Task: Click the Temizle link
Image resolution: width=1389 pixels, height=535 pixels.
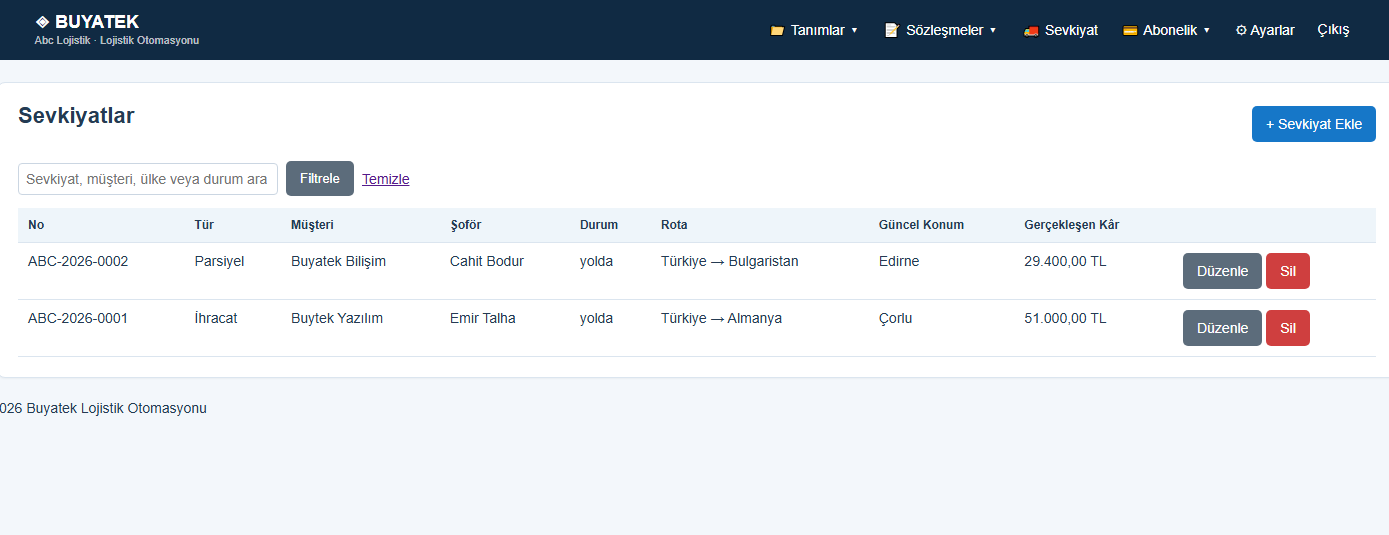Action: [x=386, y=179]
